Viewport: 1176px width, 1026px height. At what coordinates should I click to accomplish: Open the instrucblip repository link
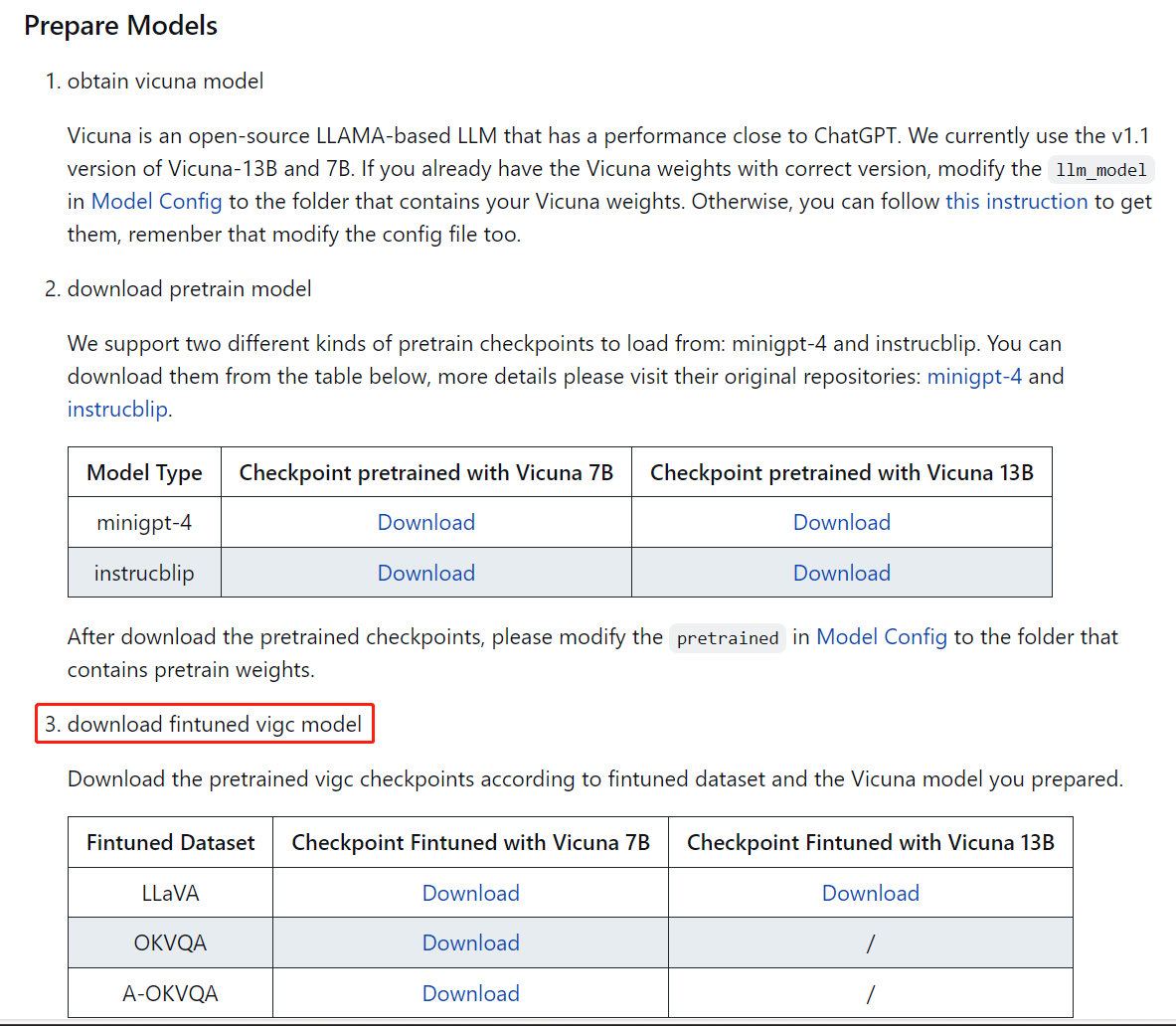click(x=116, y=409)
